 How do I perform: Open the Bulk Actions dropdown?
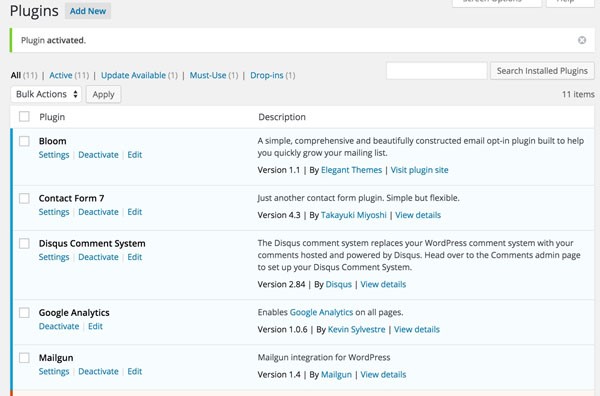click(46, 94)
